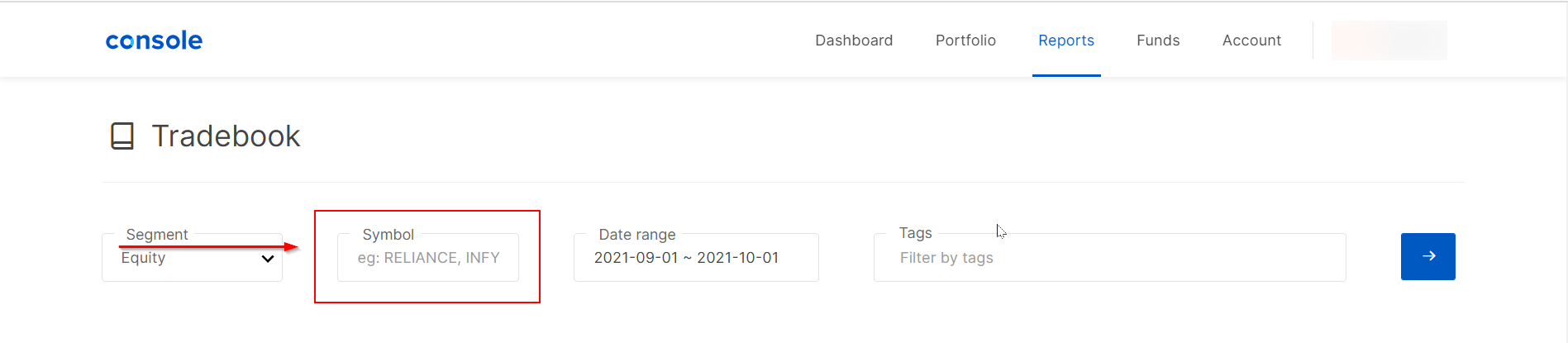Expand the Segment dropdown chevron
Screen dimensions: 1568x343
click(267, 259)
